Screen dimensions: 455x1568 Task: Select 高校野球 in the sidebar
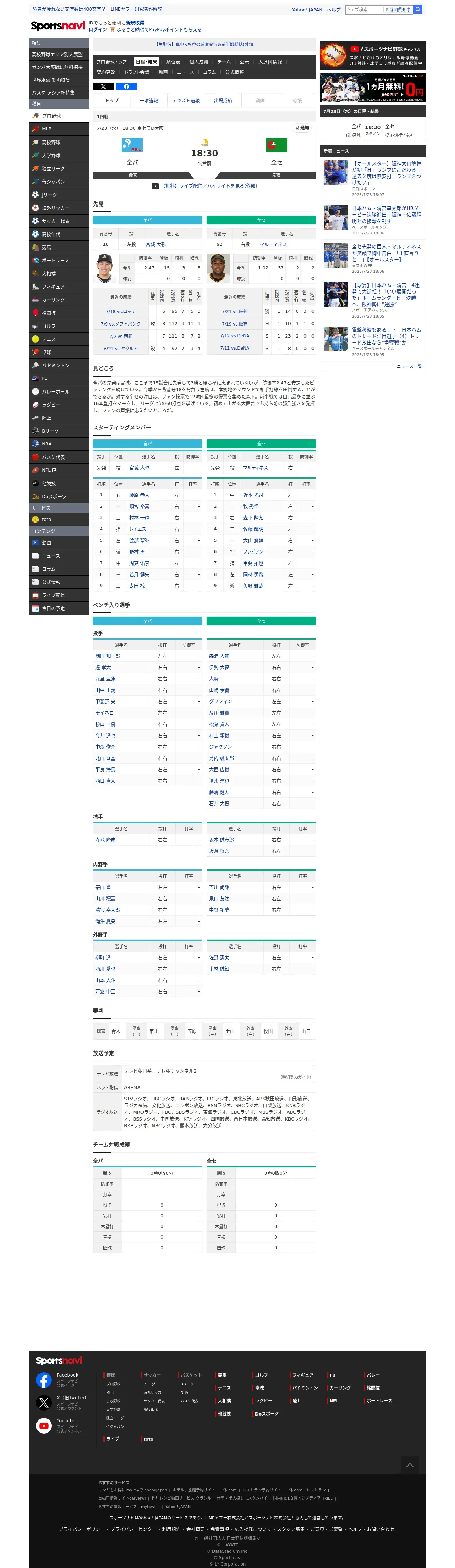pos(59,143)
